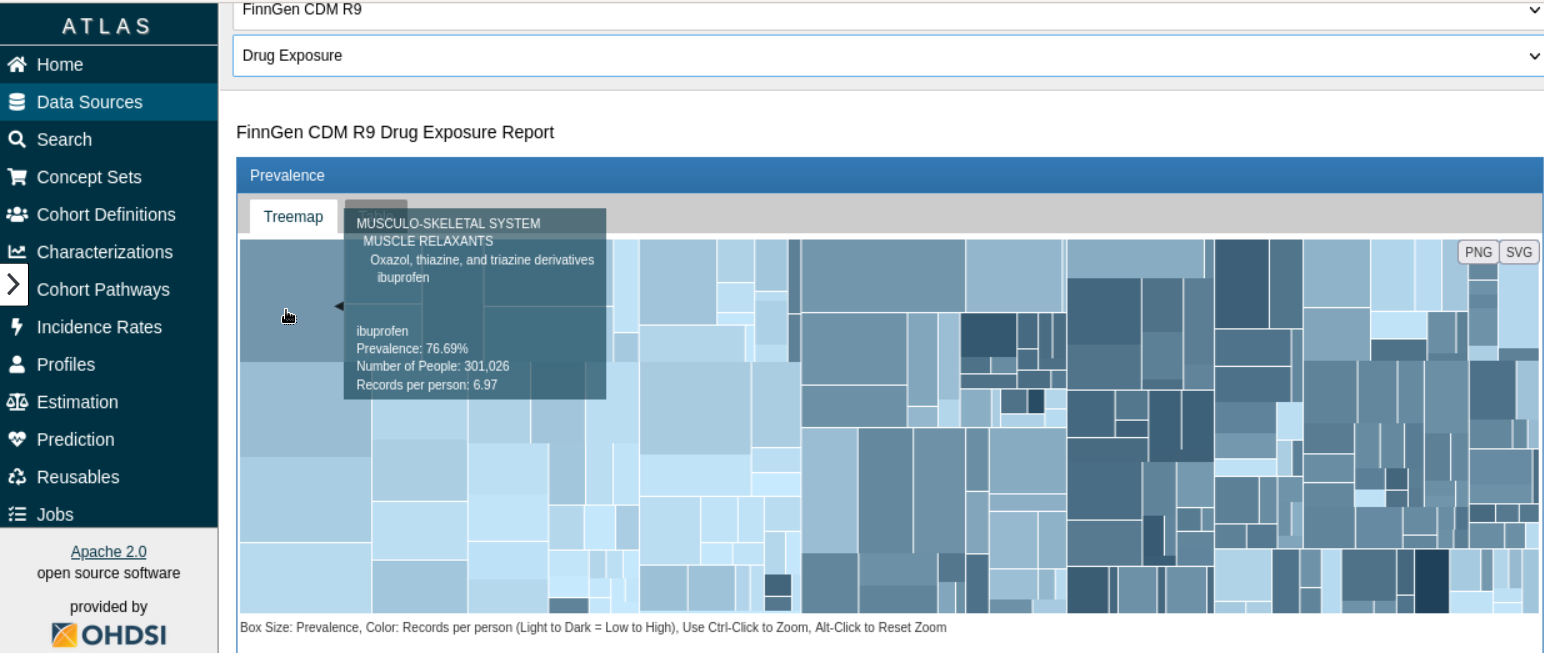Toggle the sidebar collapse chevron

pyautogui.click(x=13, y=285)
